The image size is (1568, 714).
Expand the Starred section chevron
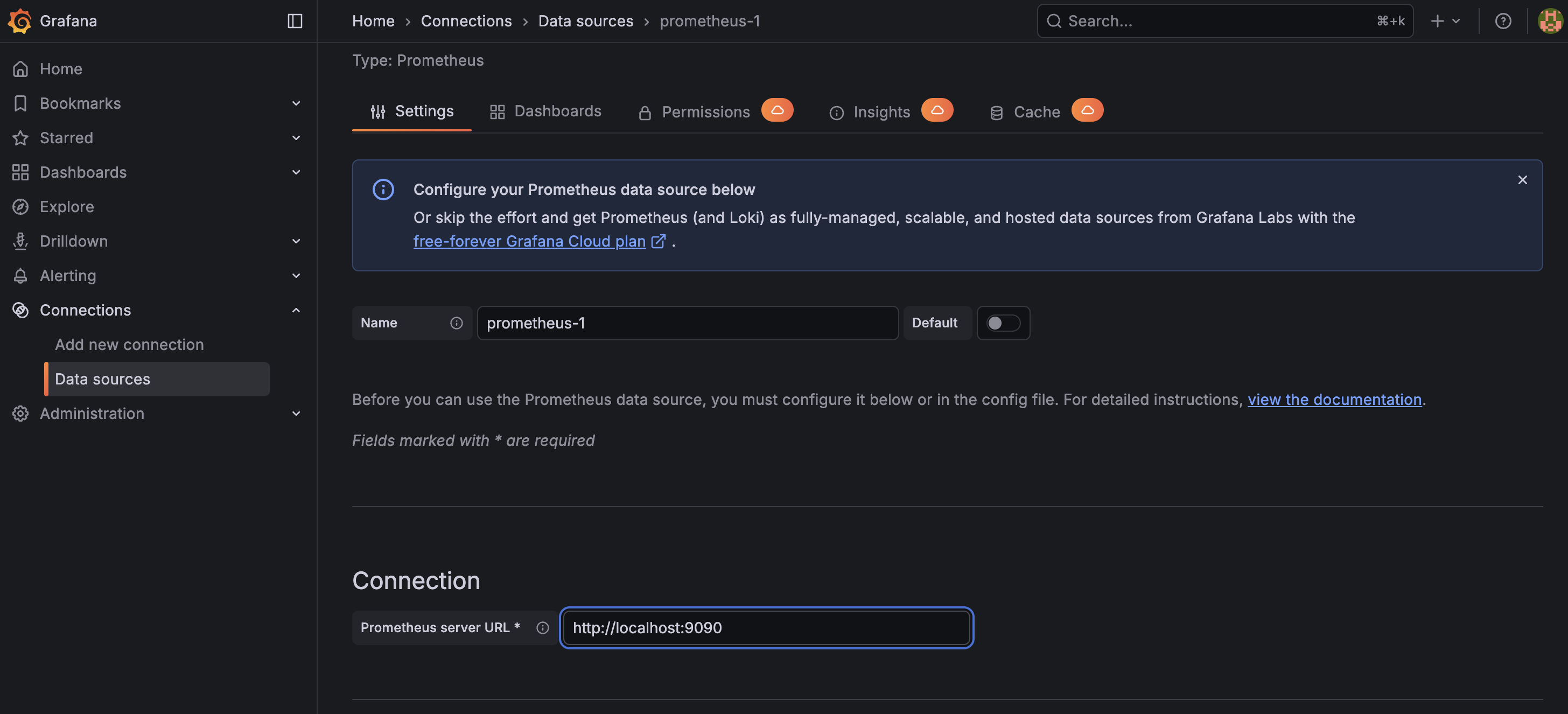tap(297, 138)
